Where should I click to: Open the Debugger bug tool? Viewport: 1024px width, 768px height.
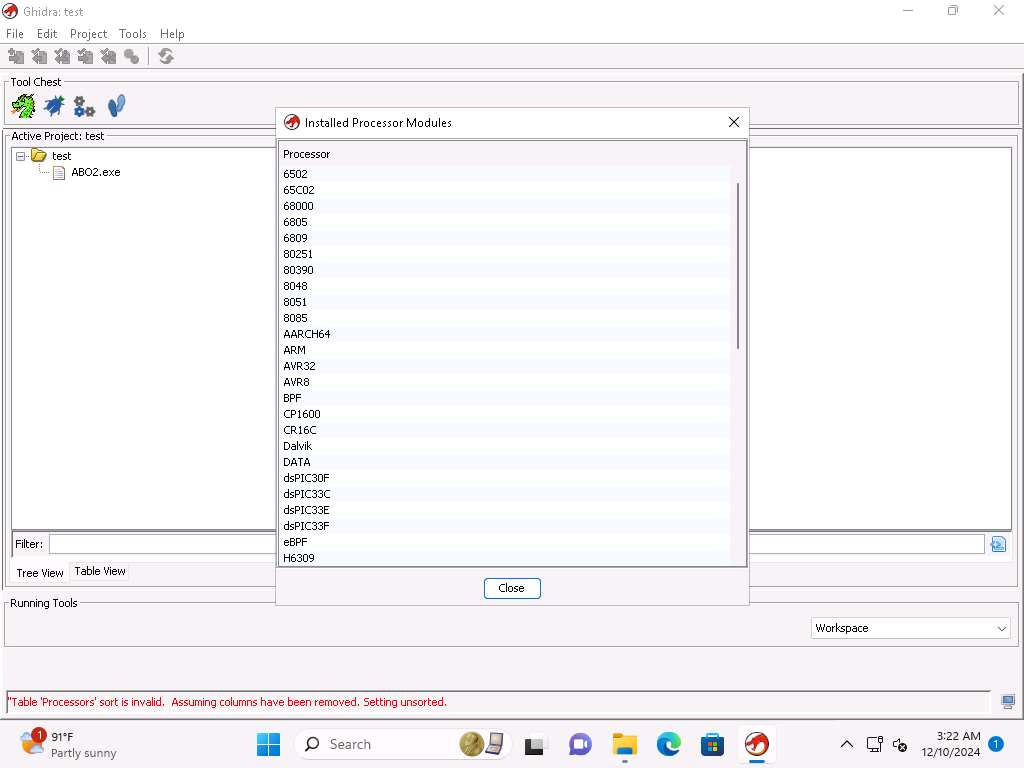[54, 105]
